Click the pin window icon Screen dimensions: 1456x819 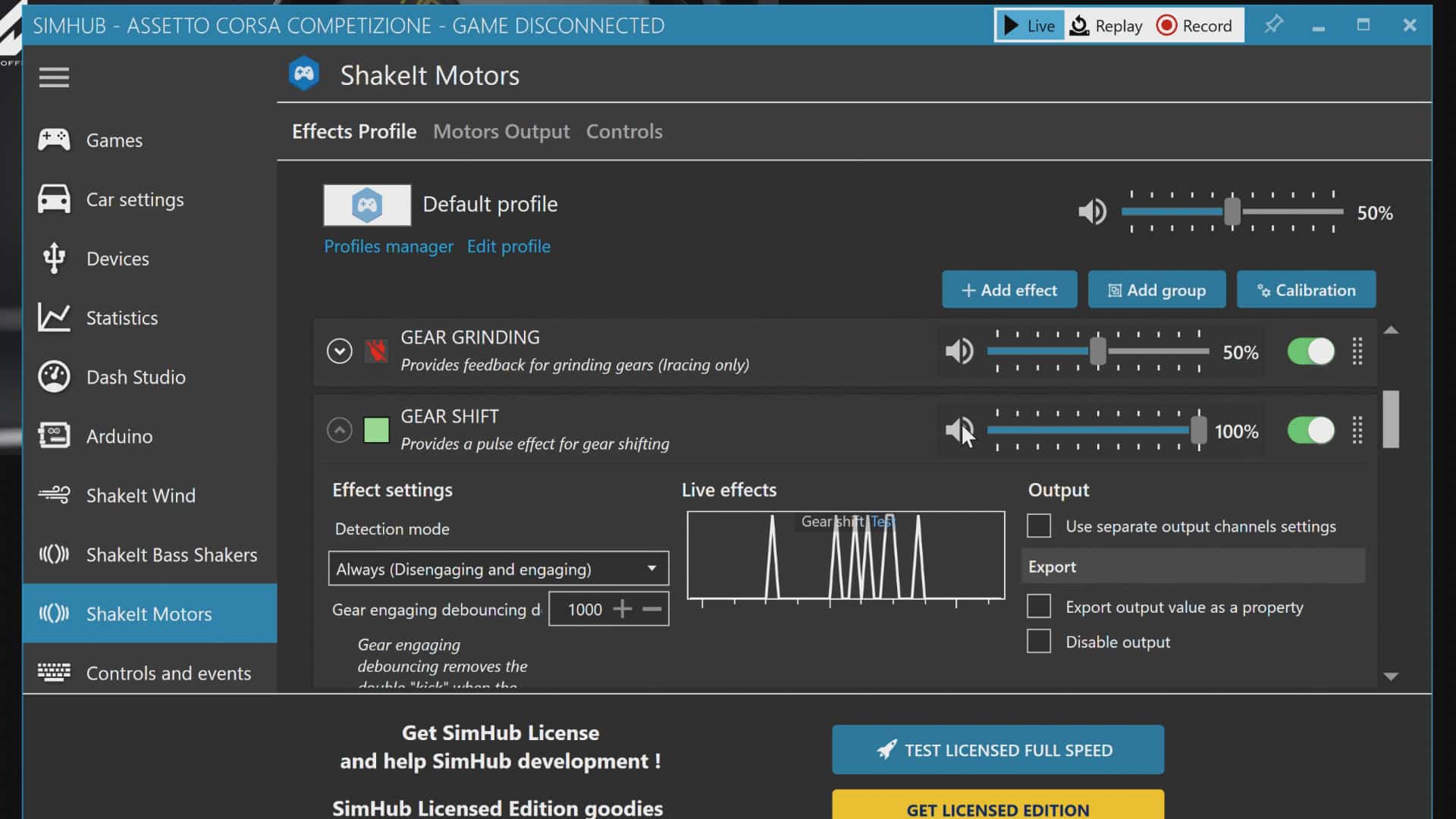[x=1273, y=25]
